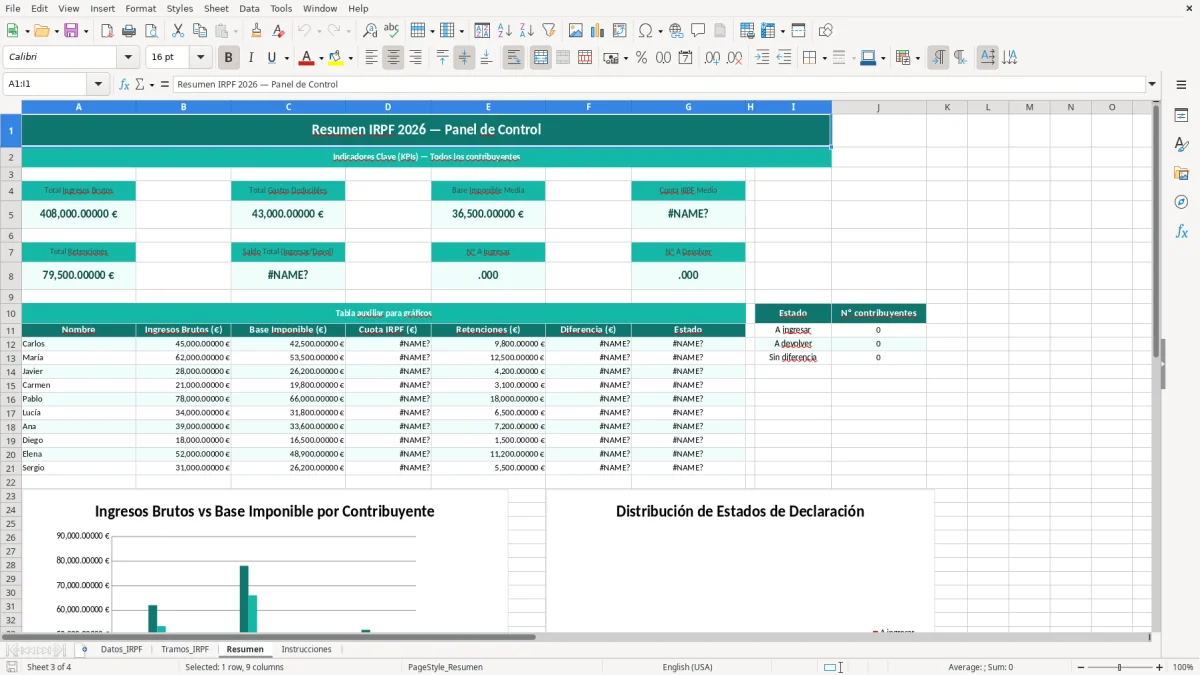
Task: Open the Borders dropdown arrow
Action: pyautogui.click(x=823, y=58)
